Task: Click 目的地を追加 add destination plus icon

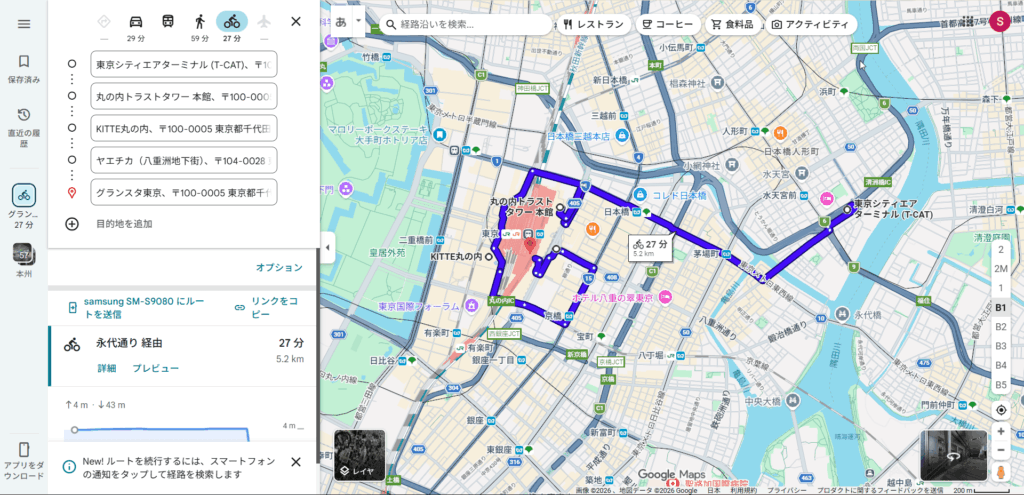Action: tap(72, 223)
